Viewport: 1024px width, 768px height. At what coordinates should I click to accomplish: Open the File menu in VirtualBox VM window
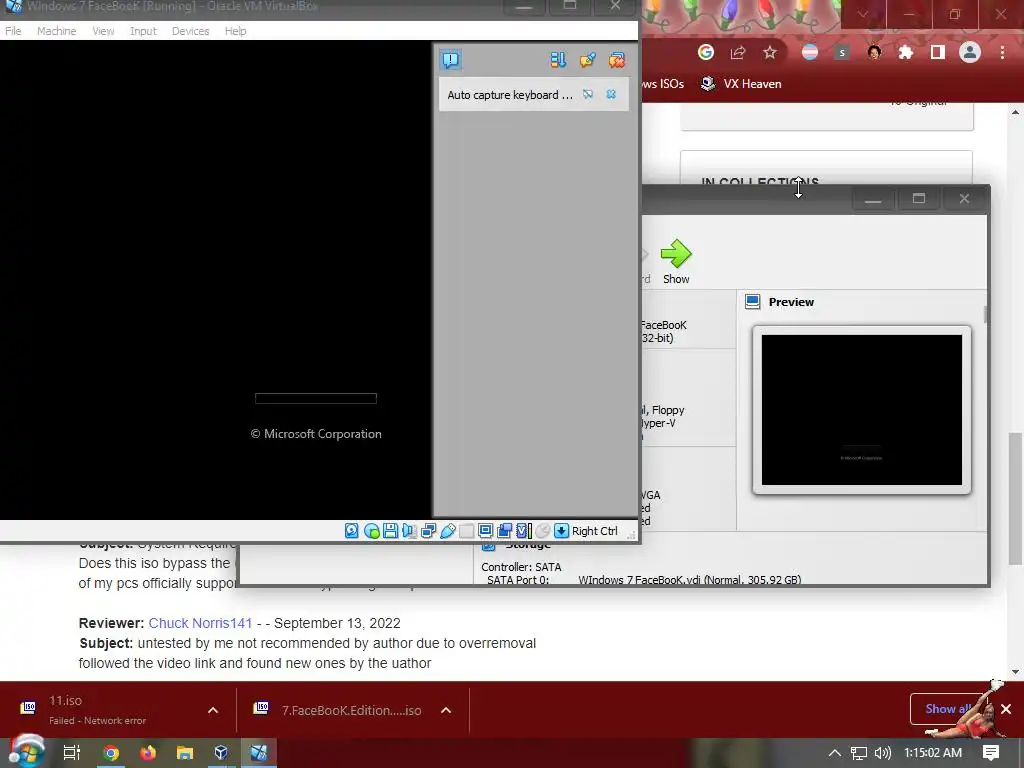[13, 31]
